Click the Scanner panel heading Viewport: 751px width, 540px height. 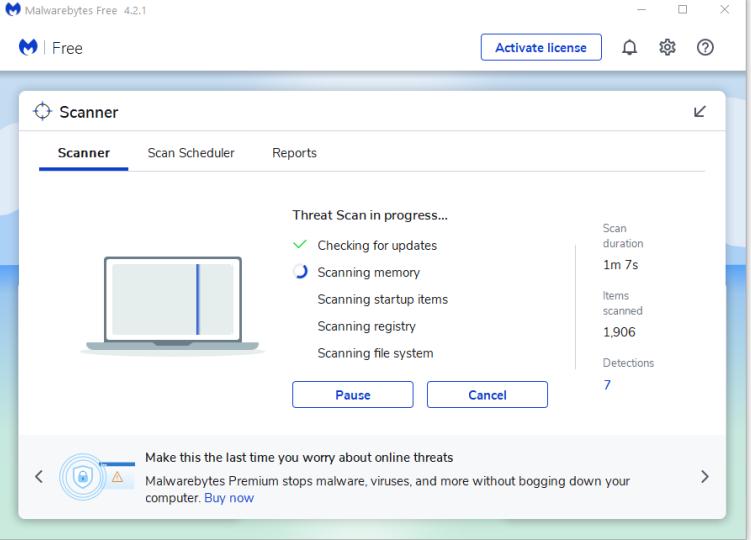pyautogui.click(x=89, y=112)
